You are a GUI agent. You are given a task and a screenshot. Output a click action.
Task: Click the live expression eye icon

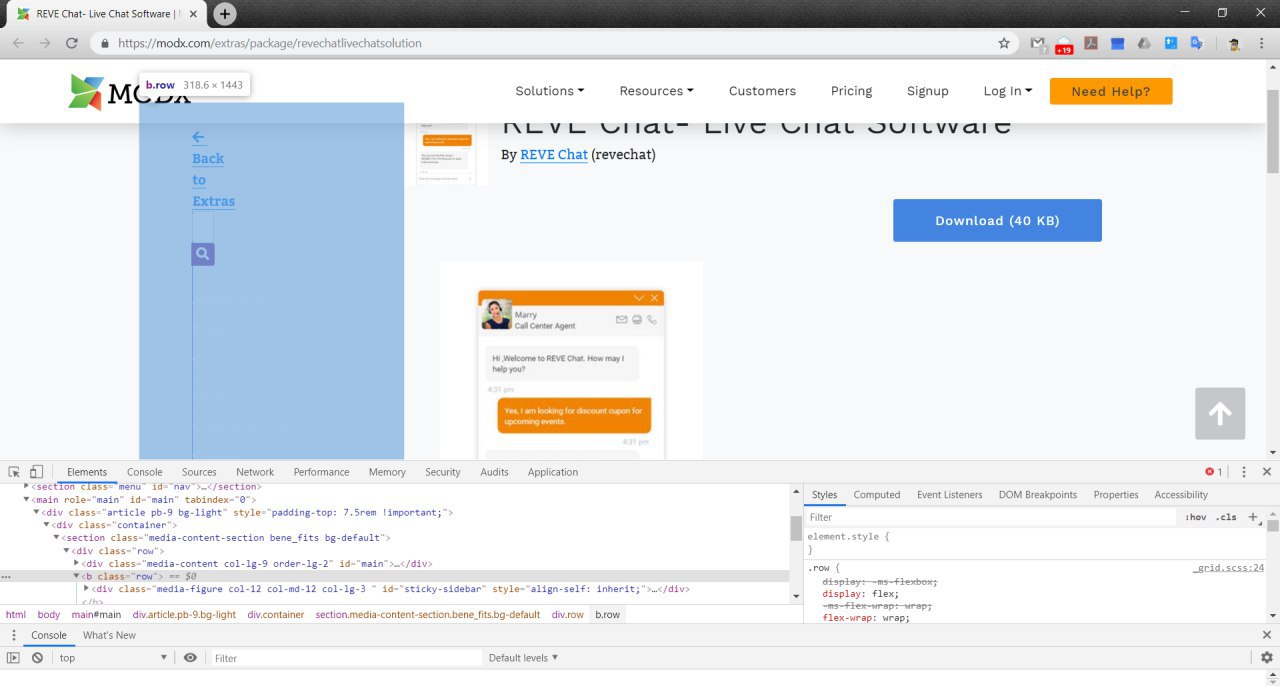(x=190, y=658)
